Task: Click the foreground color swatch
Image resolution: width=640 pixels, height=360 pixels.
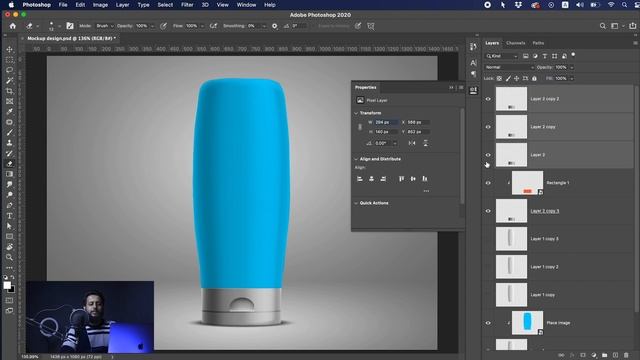Action: pos(7,285)
